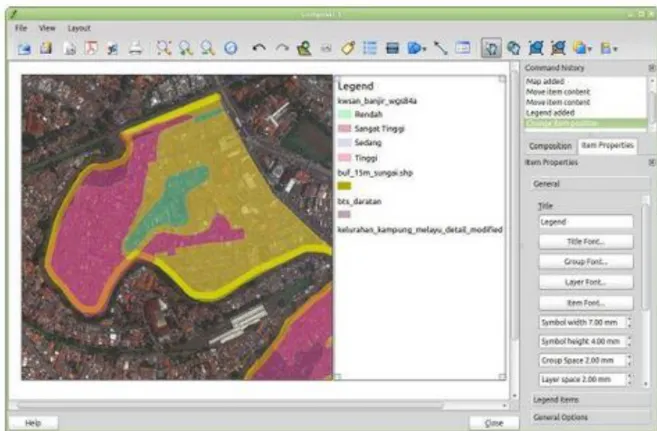
Task: Click the green Rendah legend swatch
Action: point(344,114)
